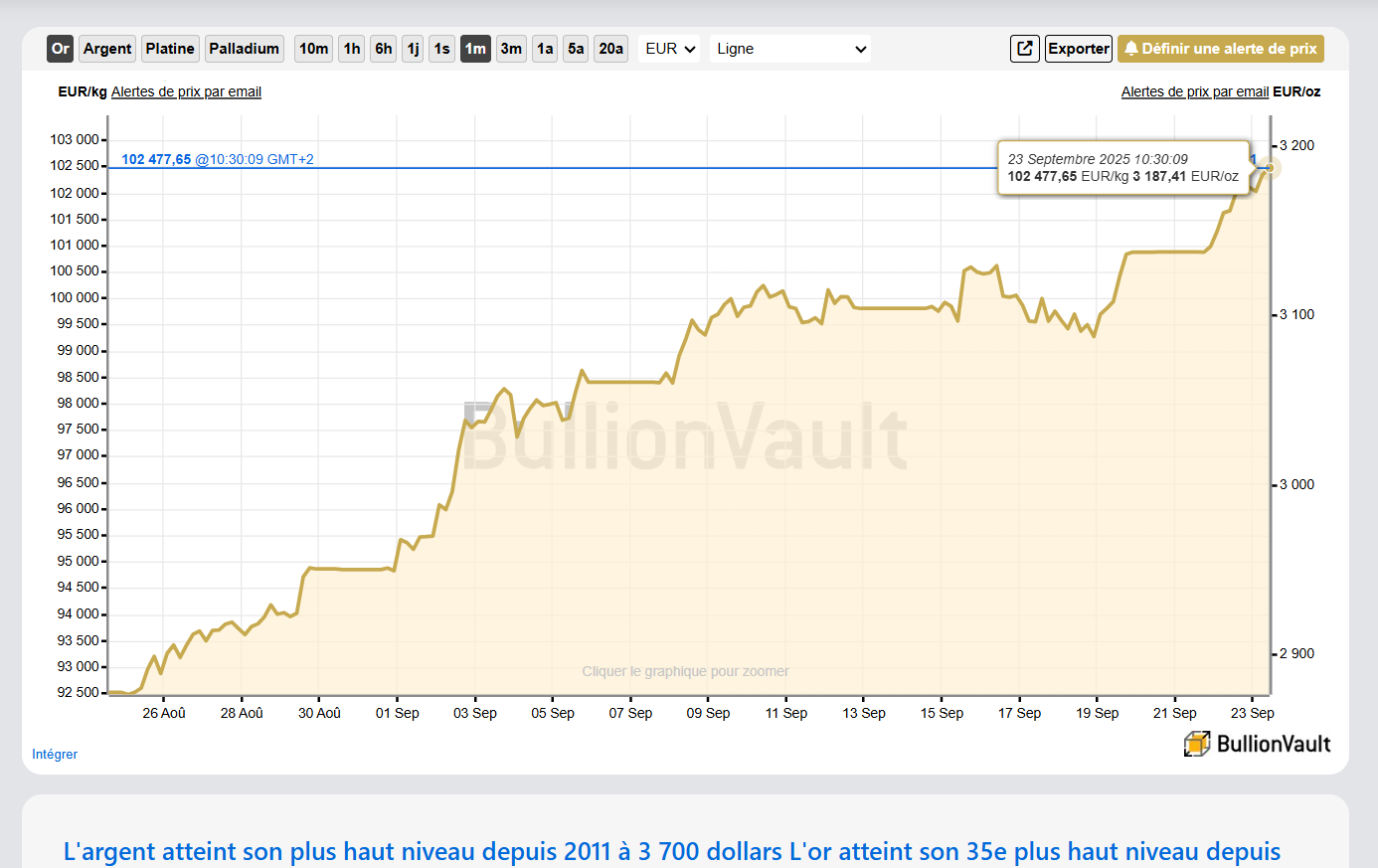Set chart range to 20a

pos(611,49)
